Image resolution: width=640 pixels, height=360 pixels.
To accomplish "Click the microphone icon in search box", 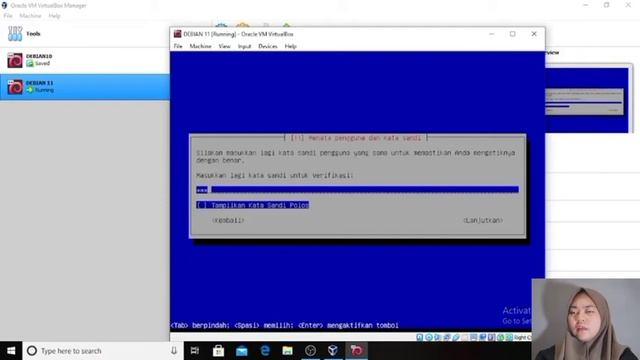I will coord(174,351).
